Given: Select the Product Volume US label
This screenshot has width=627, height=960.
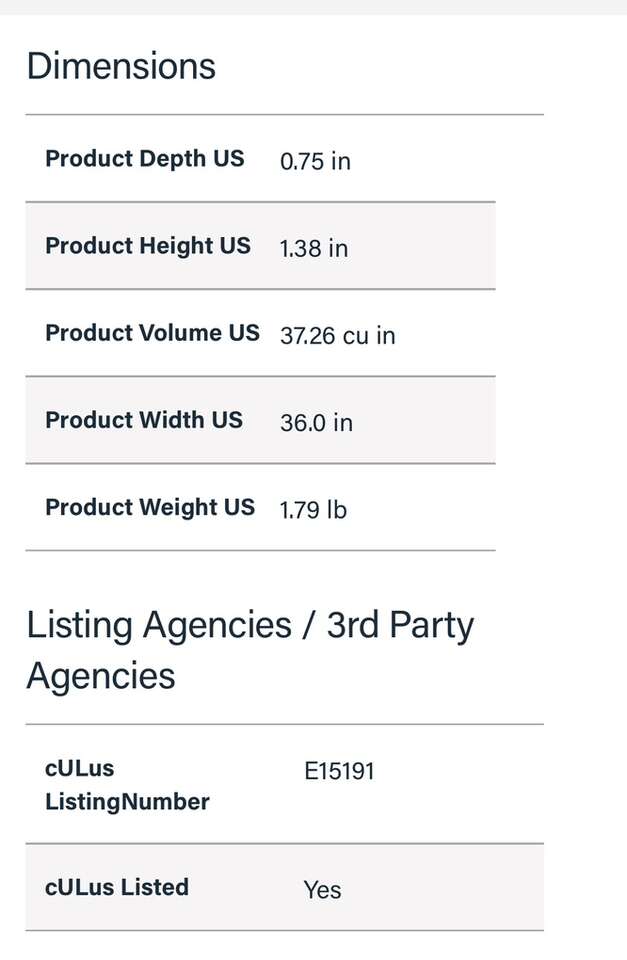Looking at the screenshot, I should (152, 333).
